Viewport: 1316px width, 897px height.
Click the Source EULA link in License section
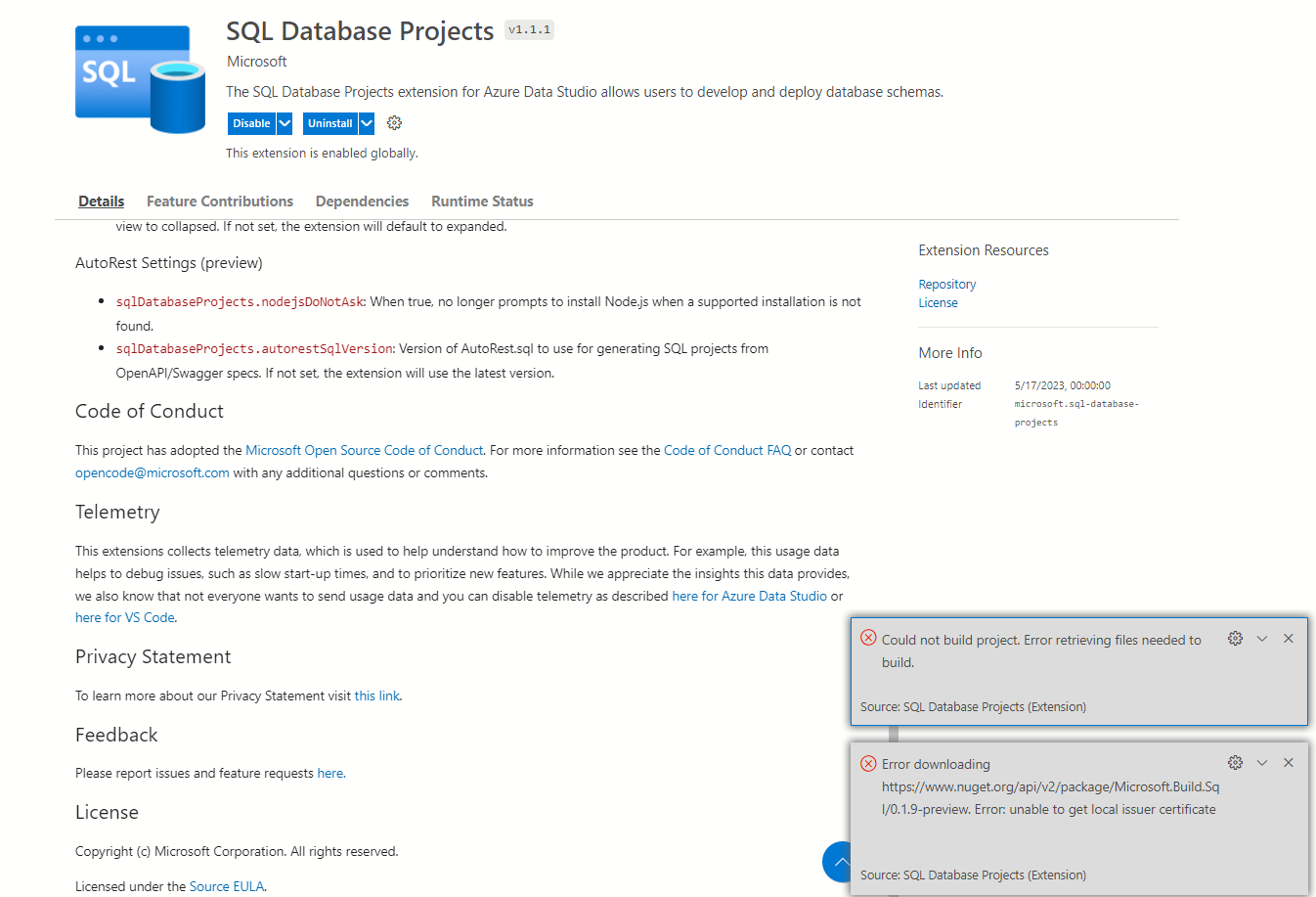(227, 885)
